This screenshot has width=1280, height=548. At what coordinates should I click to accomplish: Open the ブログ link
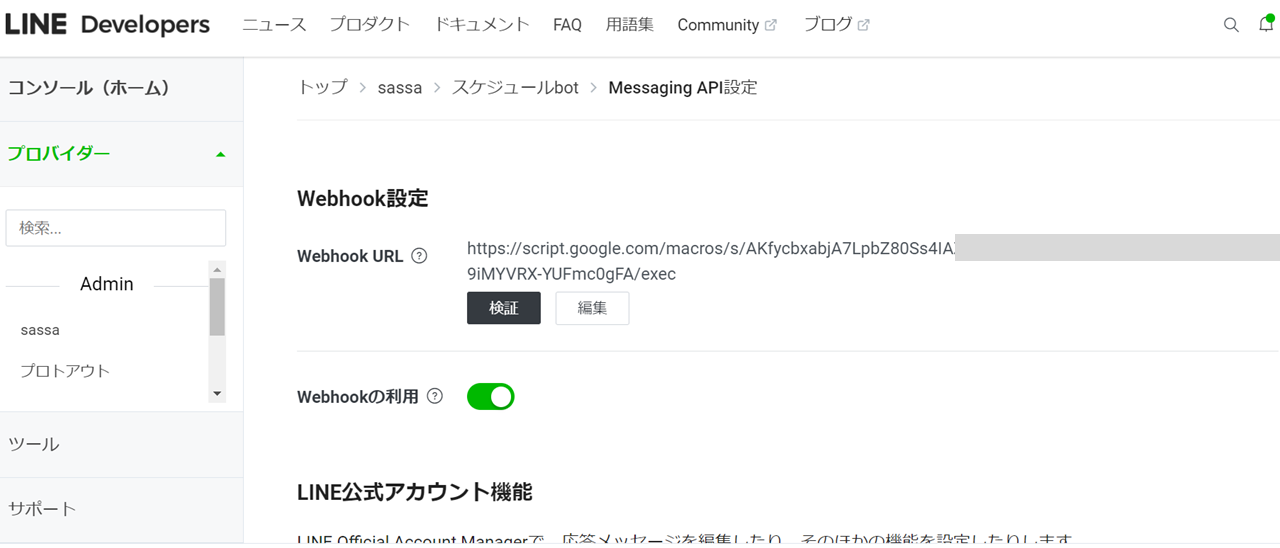828,25
